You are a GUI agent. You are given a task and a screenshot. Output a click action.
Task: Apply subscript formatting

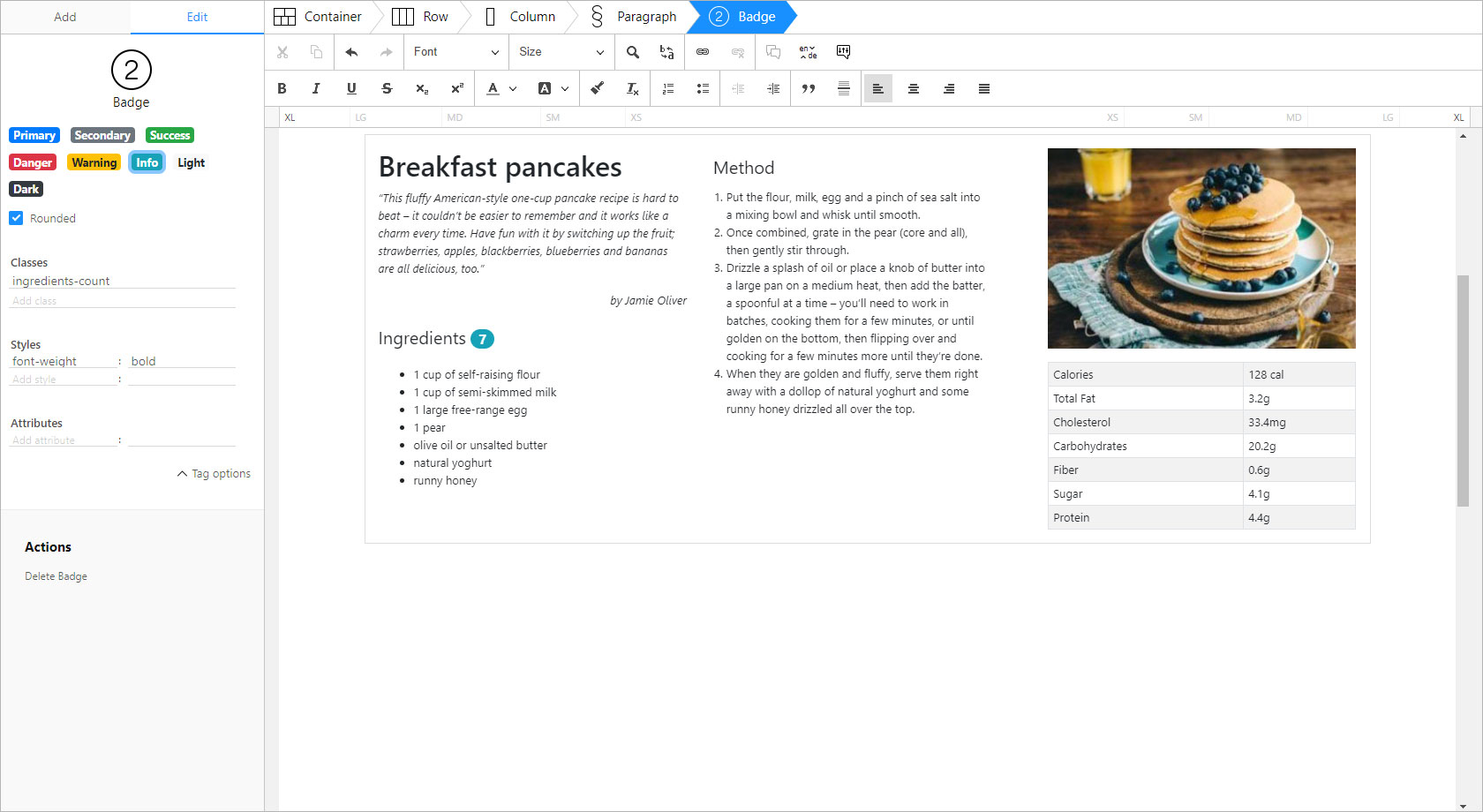[422, 88]
